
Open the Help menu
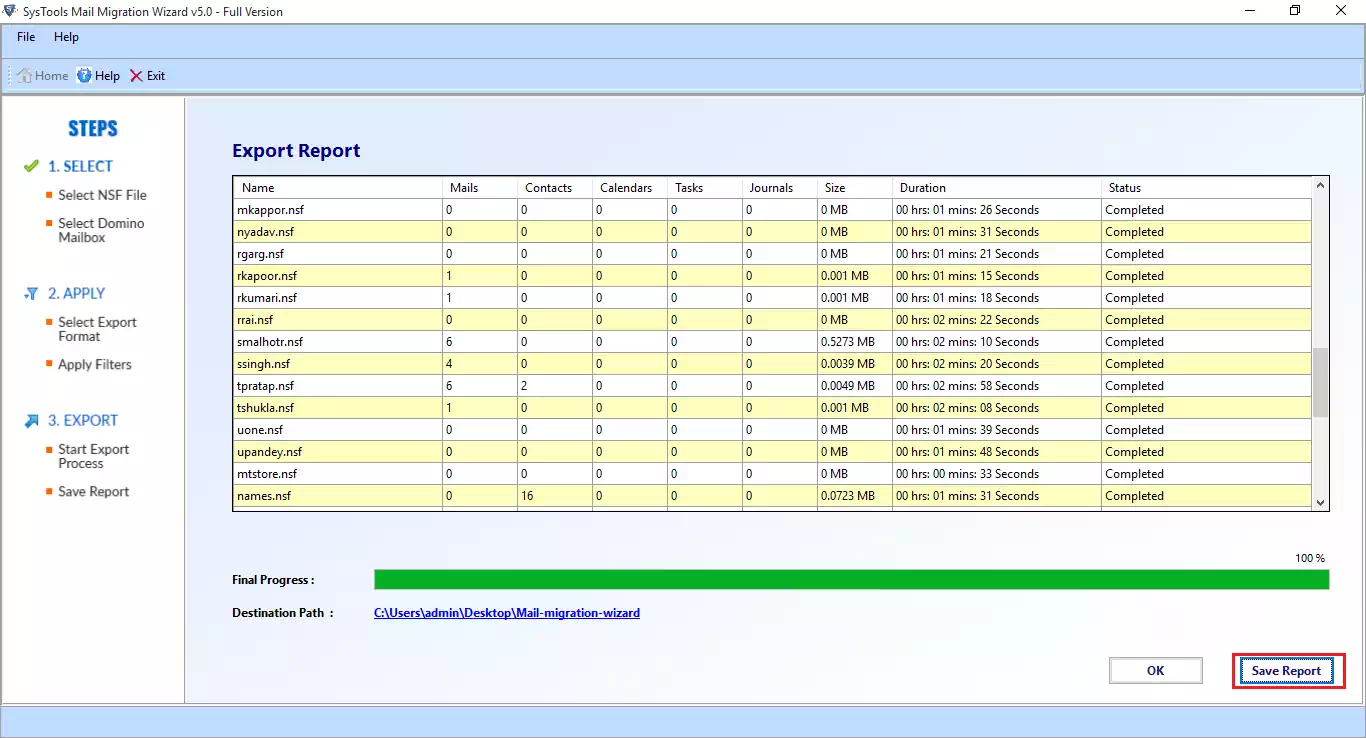click(x=66, y=37)
